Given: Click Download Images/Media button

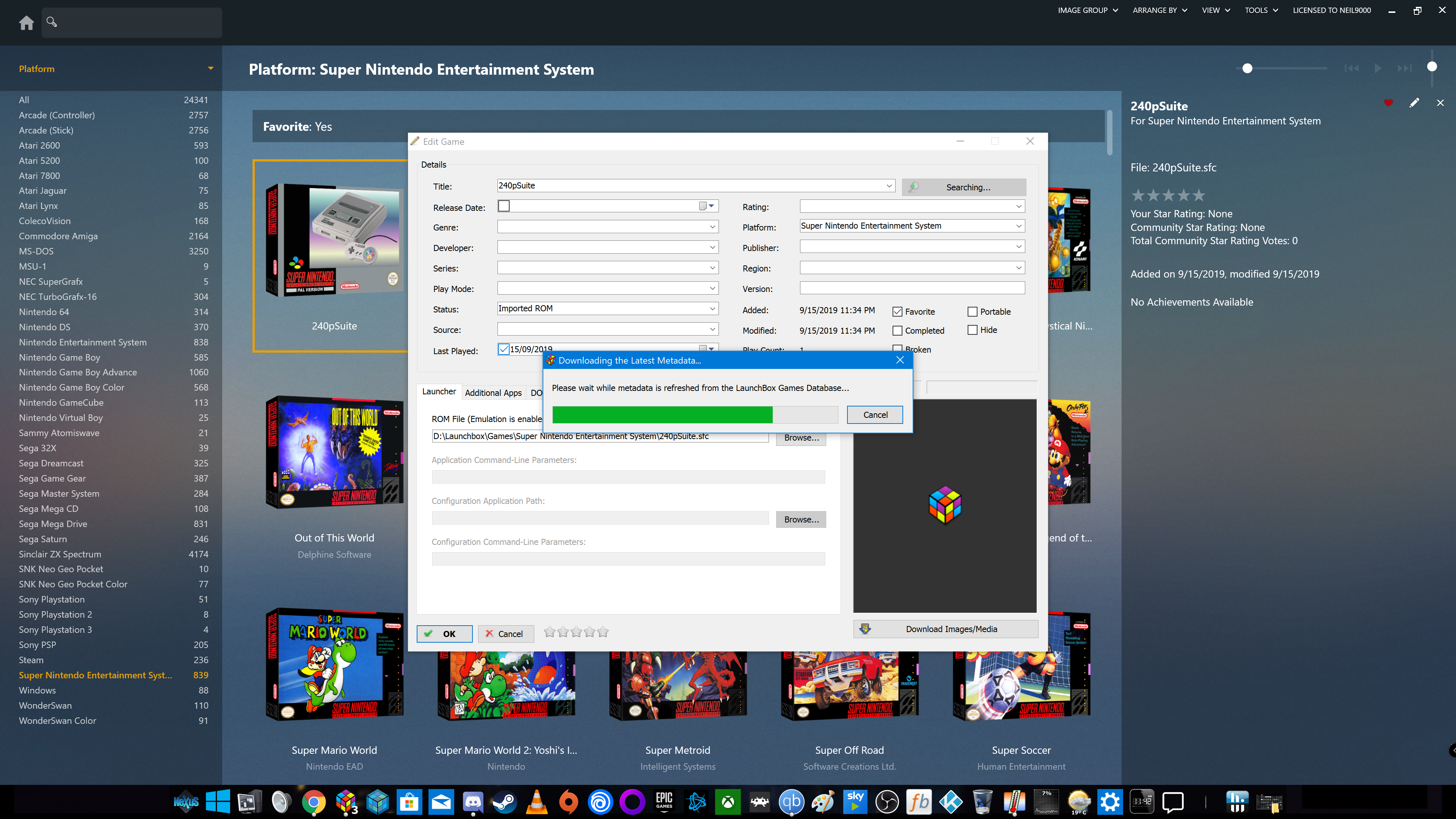Looking at the screenshot, I should coord(946,629).
